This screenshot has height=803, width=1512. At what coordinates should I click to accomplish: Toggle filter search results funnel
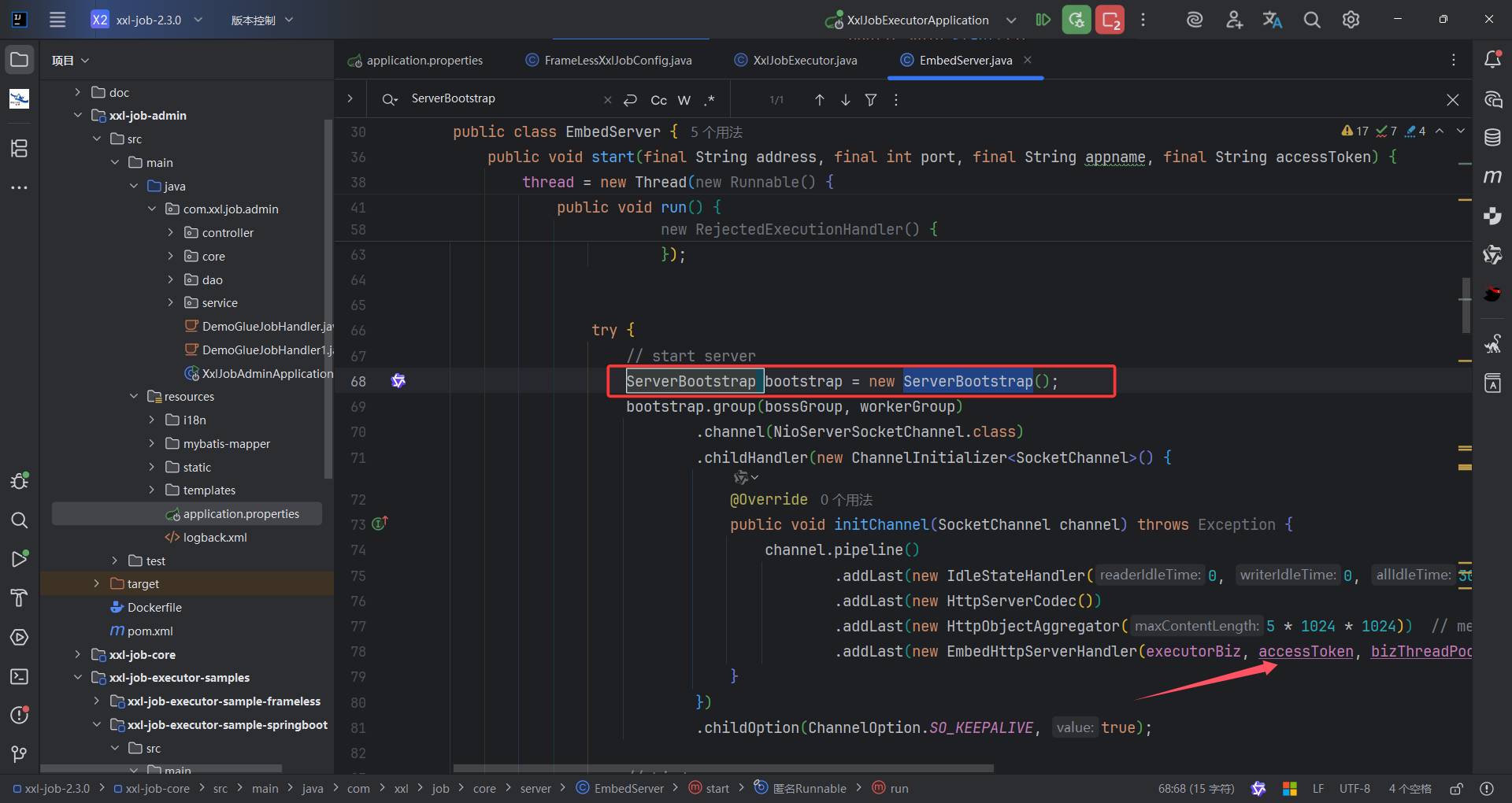coord(871,100)
